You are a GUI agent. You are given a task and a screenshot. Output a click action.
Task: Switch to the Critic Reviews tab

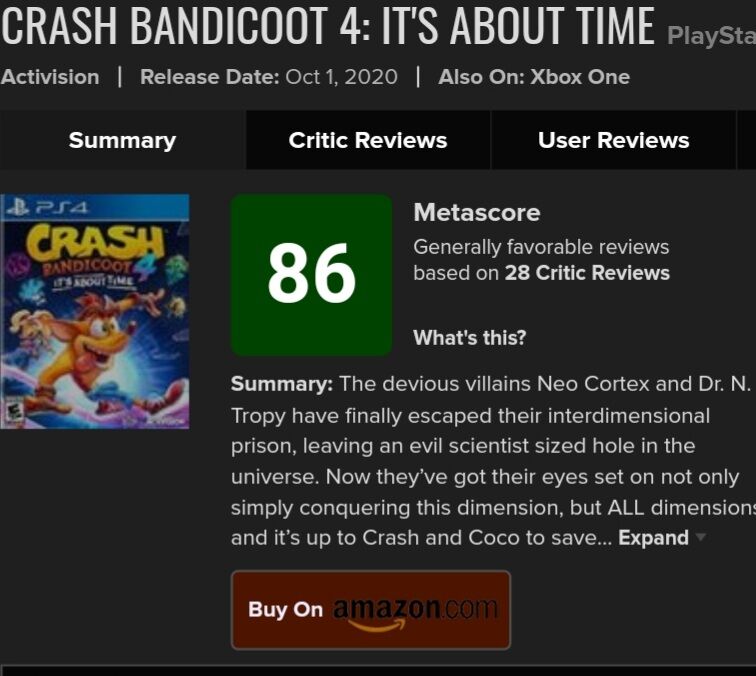(x=368, y=141)
